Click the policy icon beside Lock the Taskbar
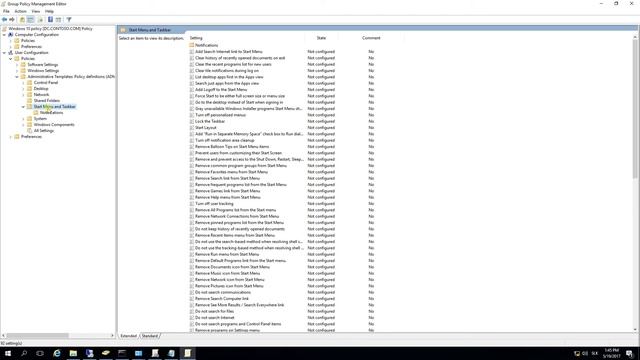Image resolution: width=640 pixels, height=360 pixels. (x=191, y=121)
